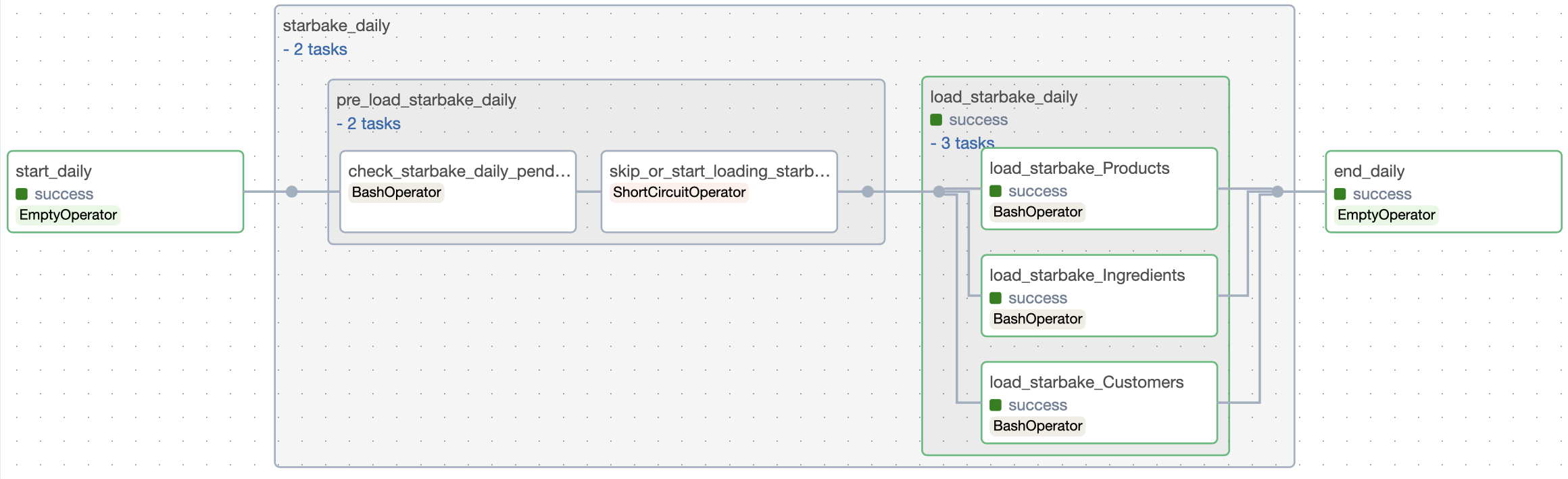Click BashOperator label on load_starbake_Products
Screen dimensions: 1568x479
tap(1038, 212)
